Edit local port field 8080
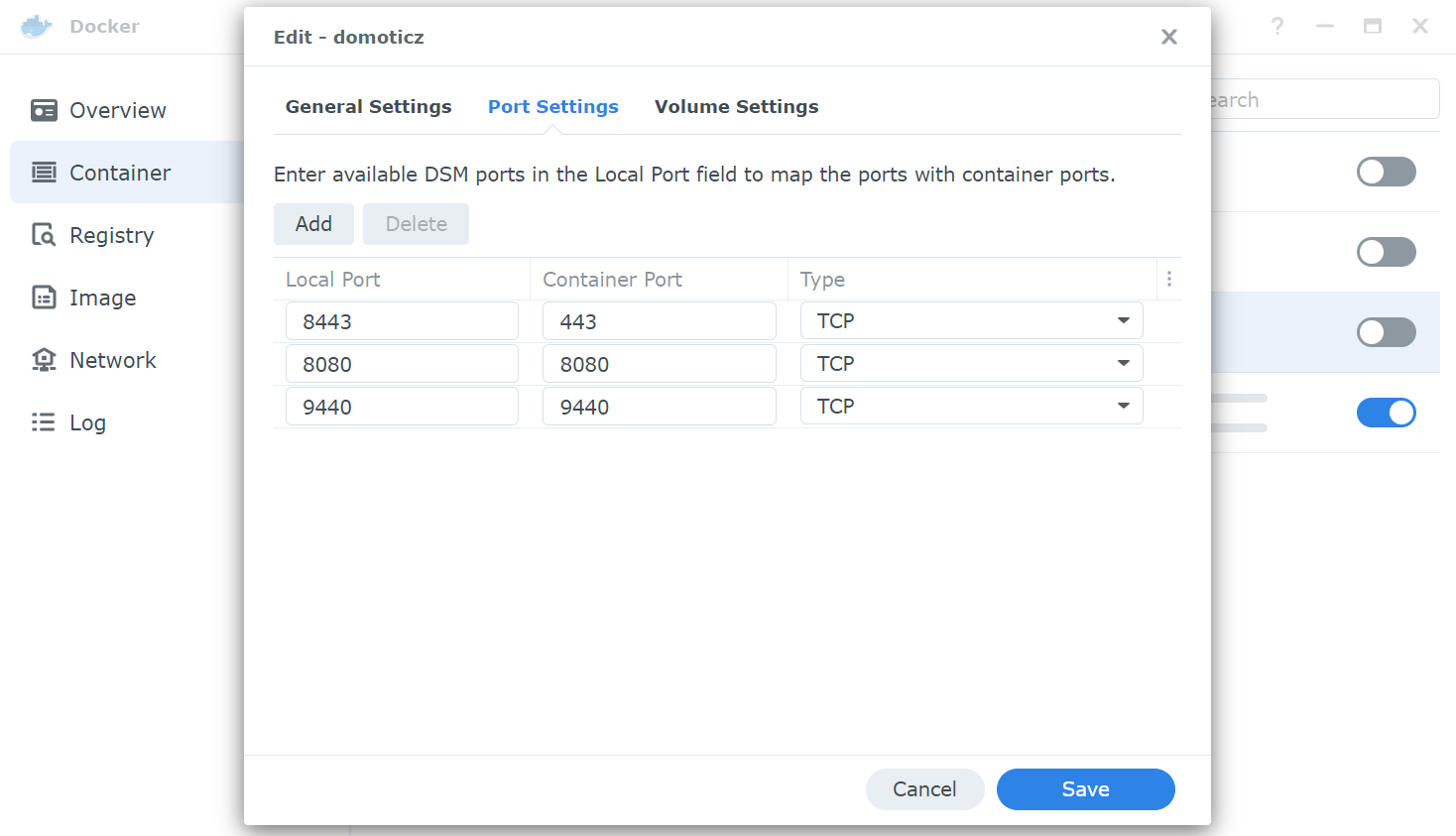The width and height of the screenshot is (1456, 836). (x=402, y=364)
